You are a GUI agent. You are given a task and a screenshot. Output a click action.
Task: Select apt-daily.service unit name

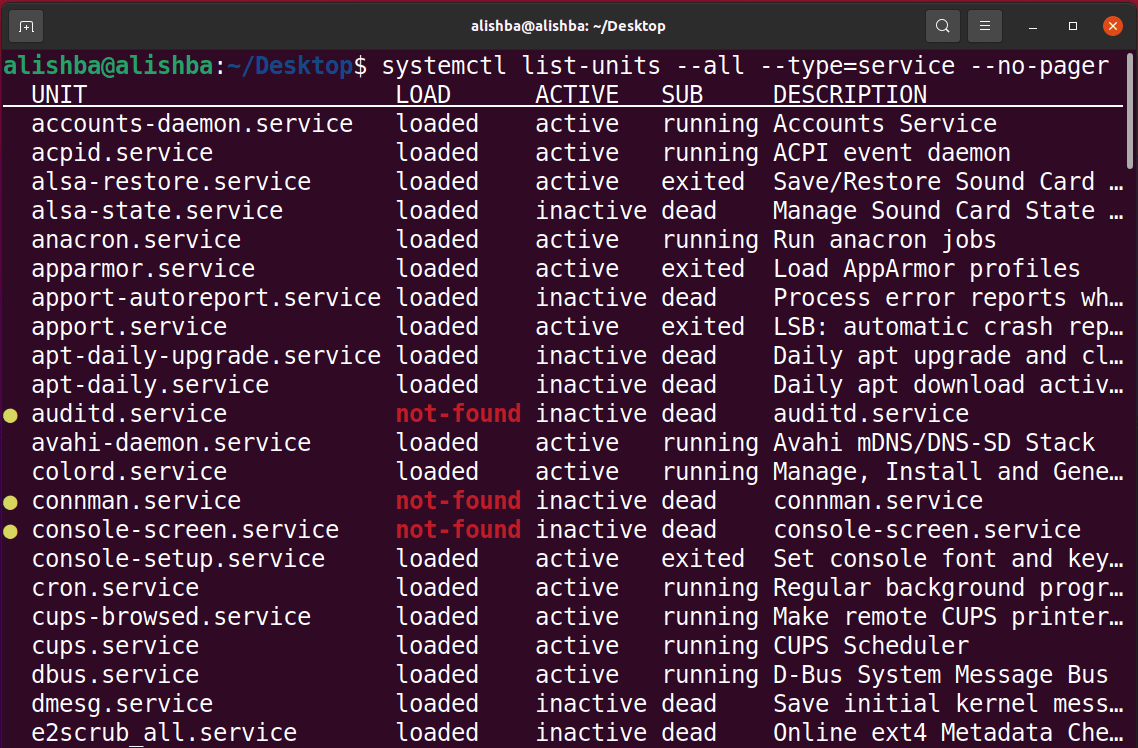click(150, 385)
